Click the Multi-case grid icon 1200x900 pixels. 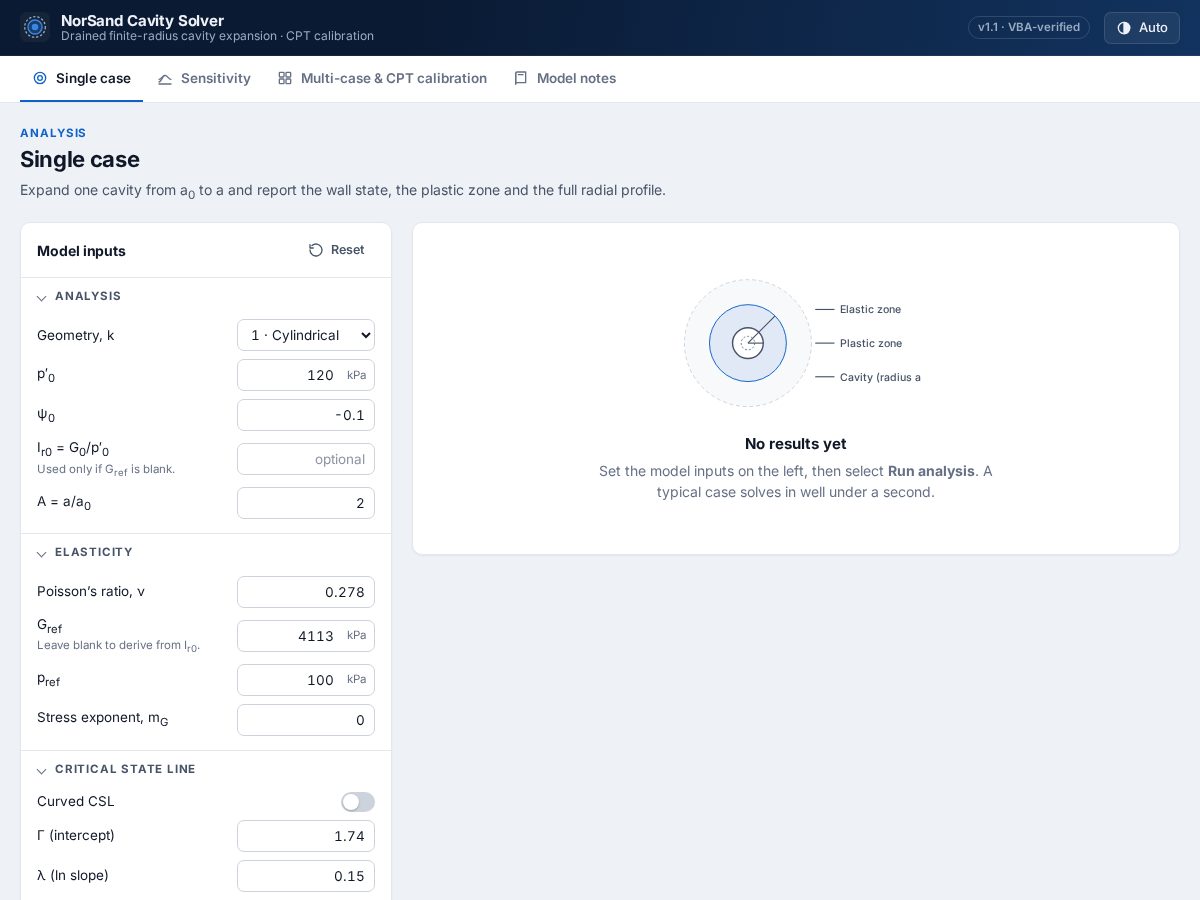tap(285, 78)
